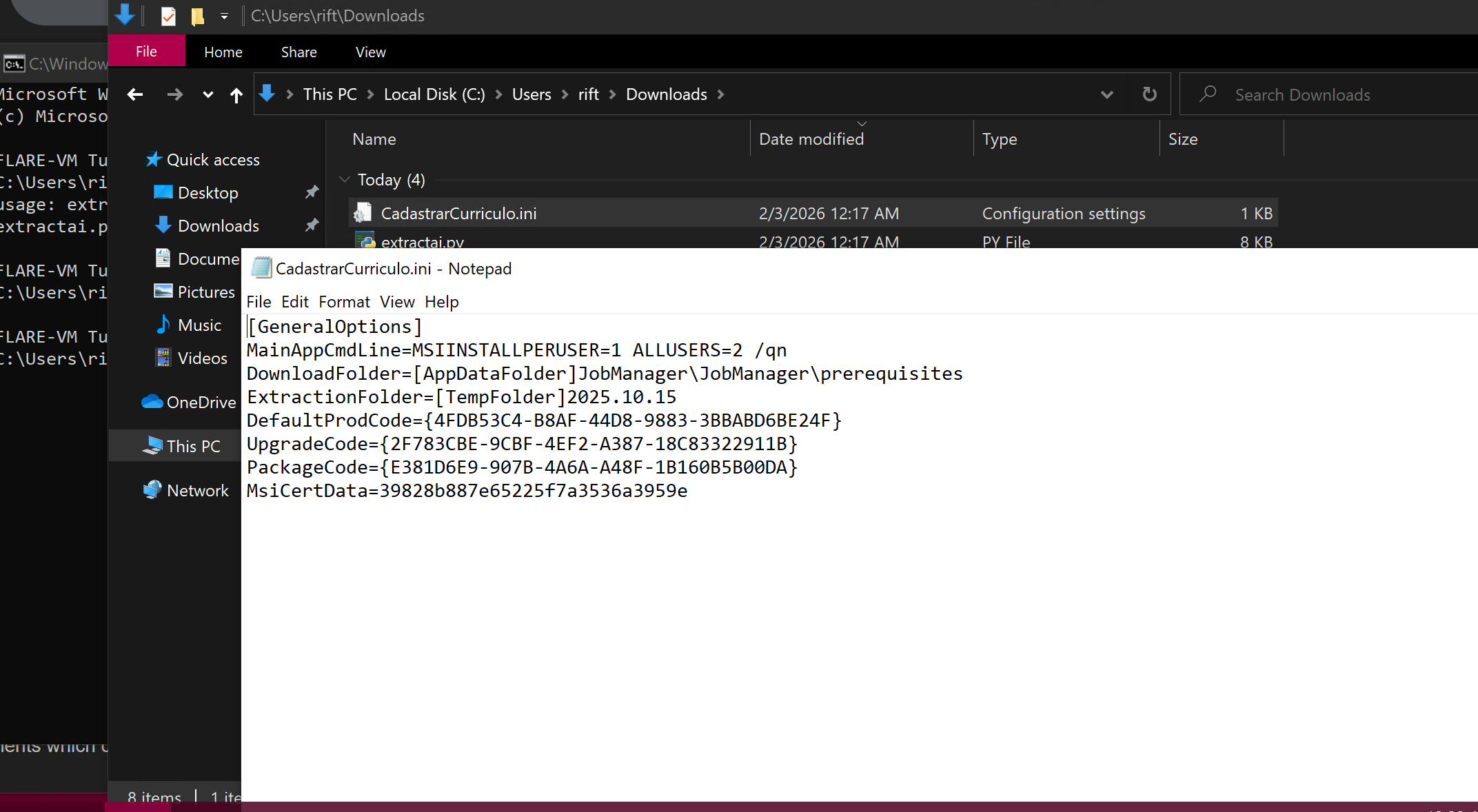
Task: Select Quick access in navigation pane
Action: pos(213,160)
